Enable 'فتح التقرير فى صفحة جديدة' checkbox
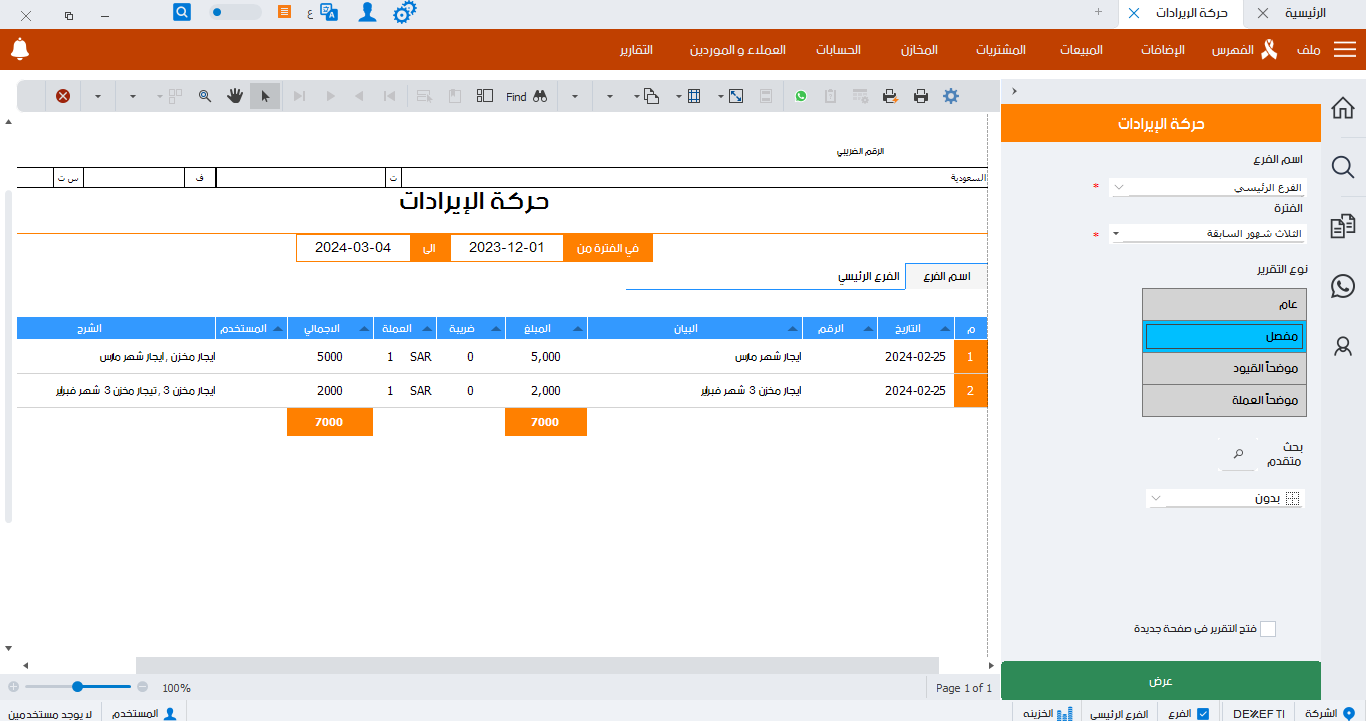 (1268, 629)
